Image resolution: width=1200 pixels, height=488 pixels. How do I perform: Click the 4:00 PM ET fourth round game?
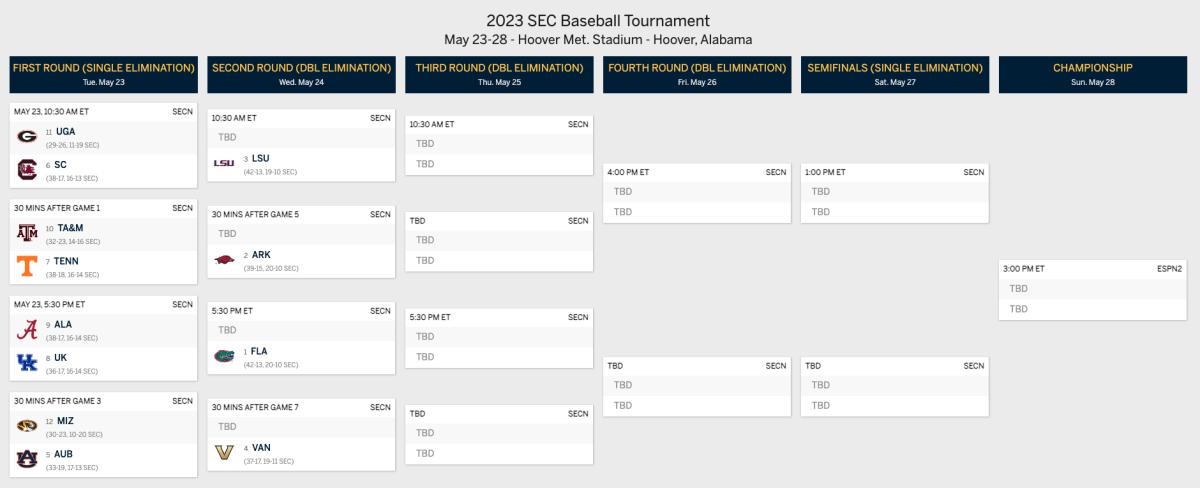click(696, 193)
